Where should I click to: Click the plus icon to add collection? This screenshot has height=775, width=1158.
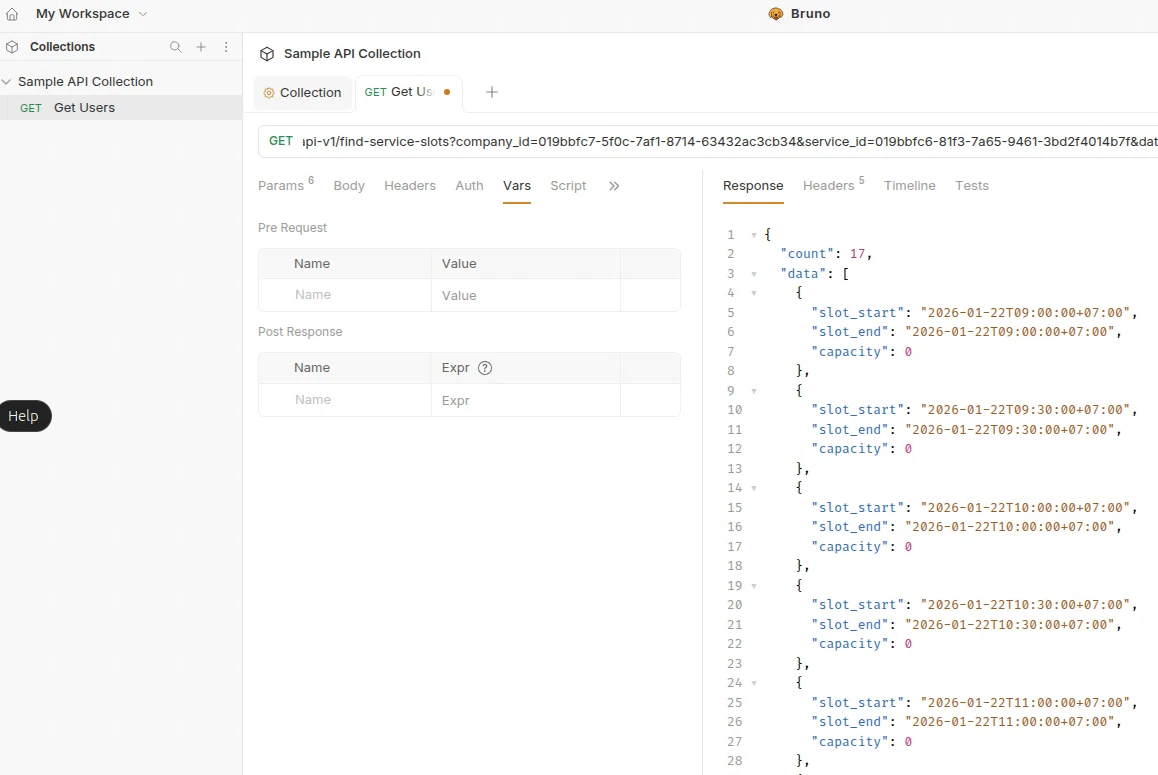coord(201,47)
